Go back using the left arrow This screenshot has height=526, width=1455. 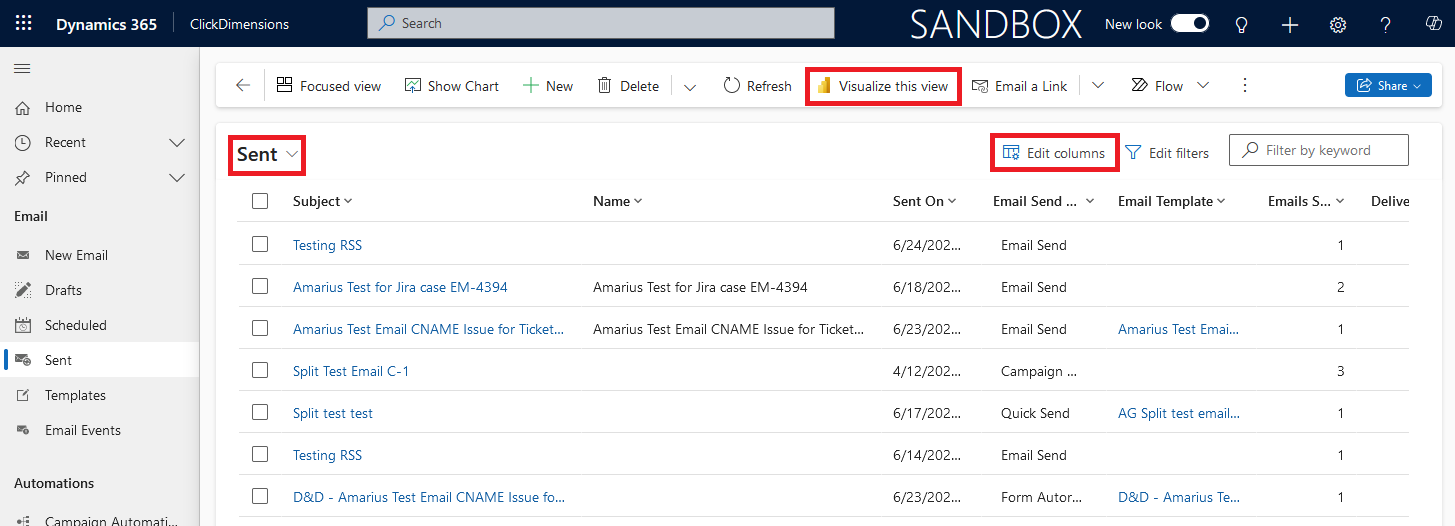(x=243, y=86)
